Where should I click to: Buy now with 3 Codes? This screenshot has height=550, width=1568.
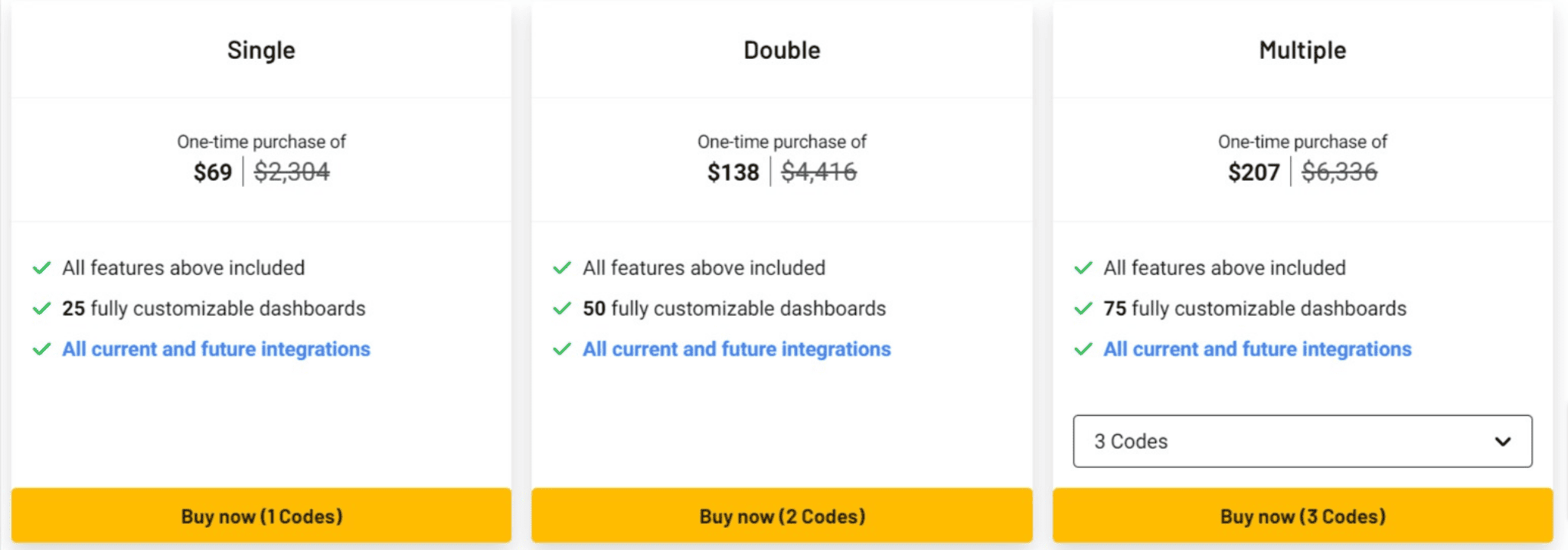click(1302, 516)
